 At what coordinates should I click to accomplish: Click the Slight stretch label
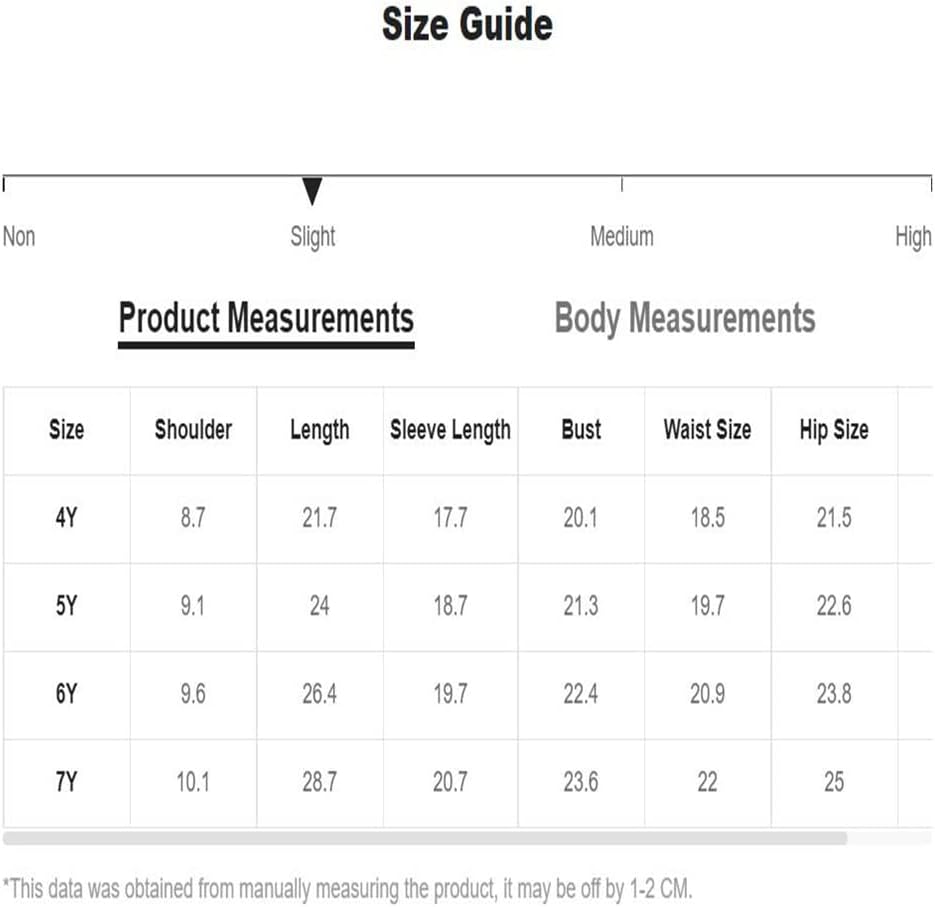pyautogui.click(x=312, y=237)
